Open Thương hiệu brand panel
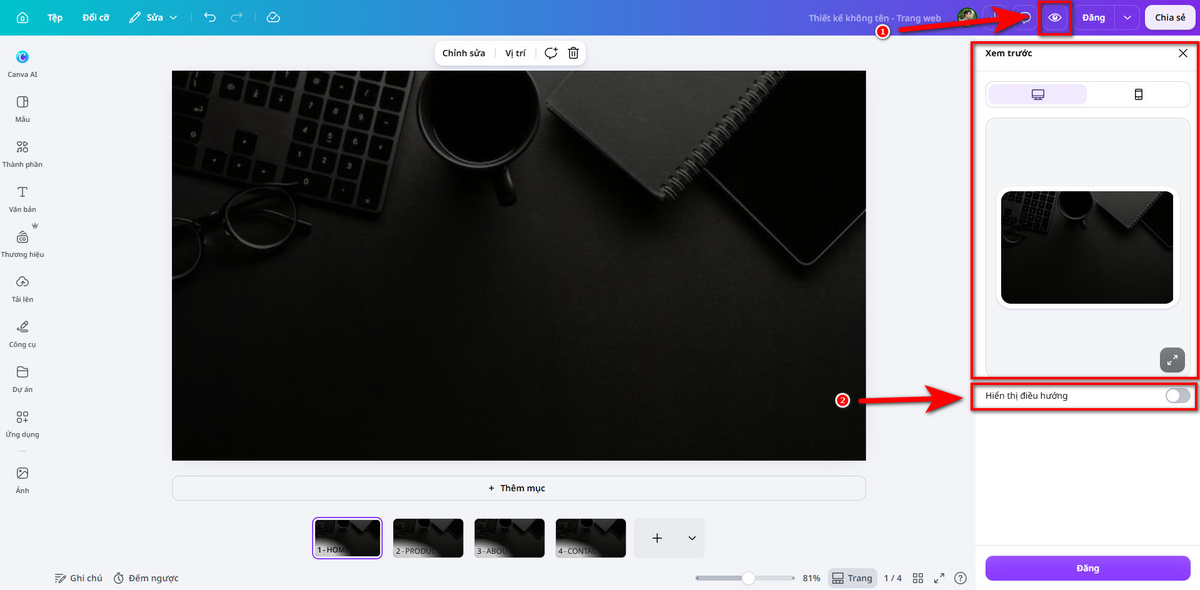The height and width of the screenshot is (590, 1200). (x=22, y=244)
